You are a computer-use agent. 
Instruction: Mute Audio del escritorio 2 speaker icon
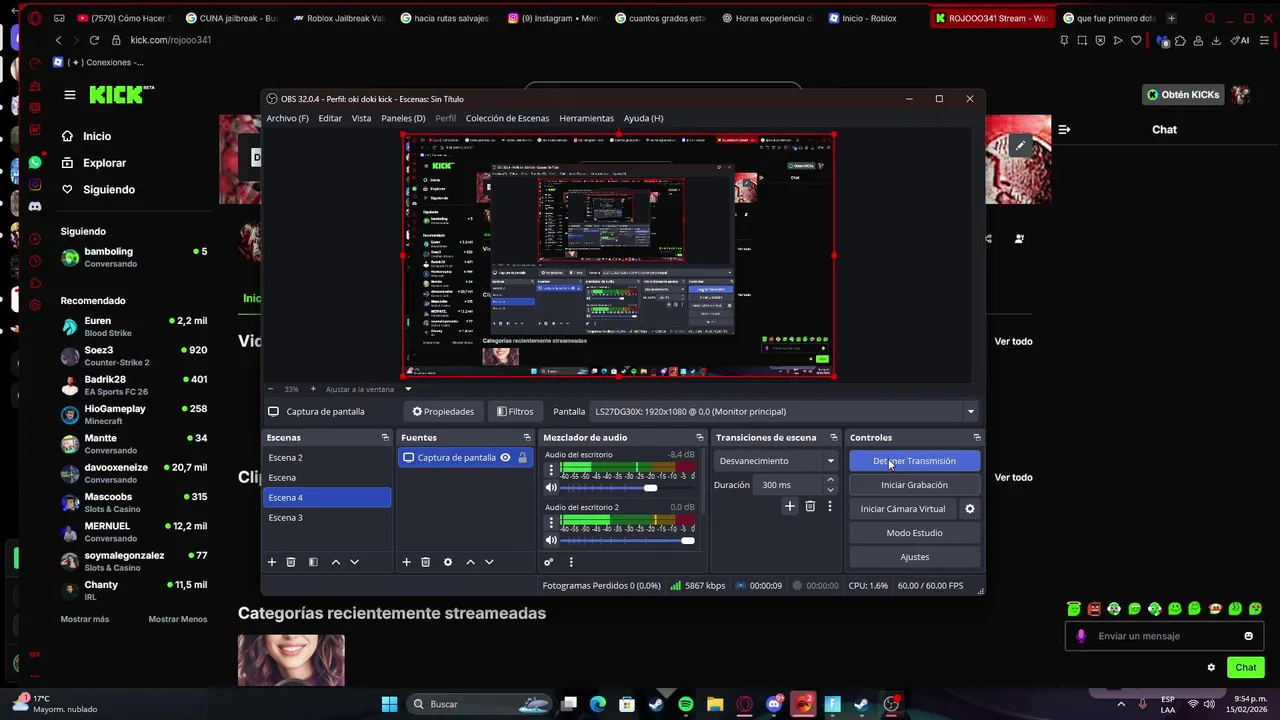tap(551, 541)
